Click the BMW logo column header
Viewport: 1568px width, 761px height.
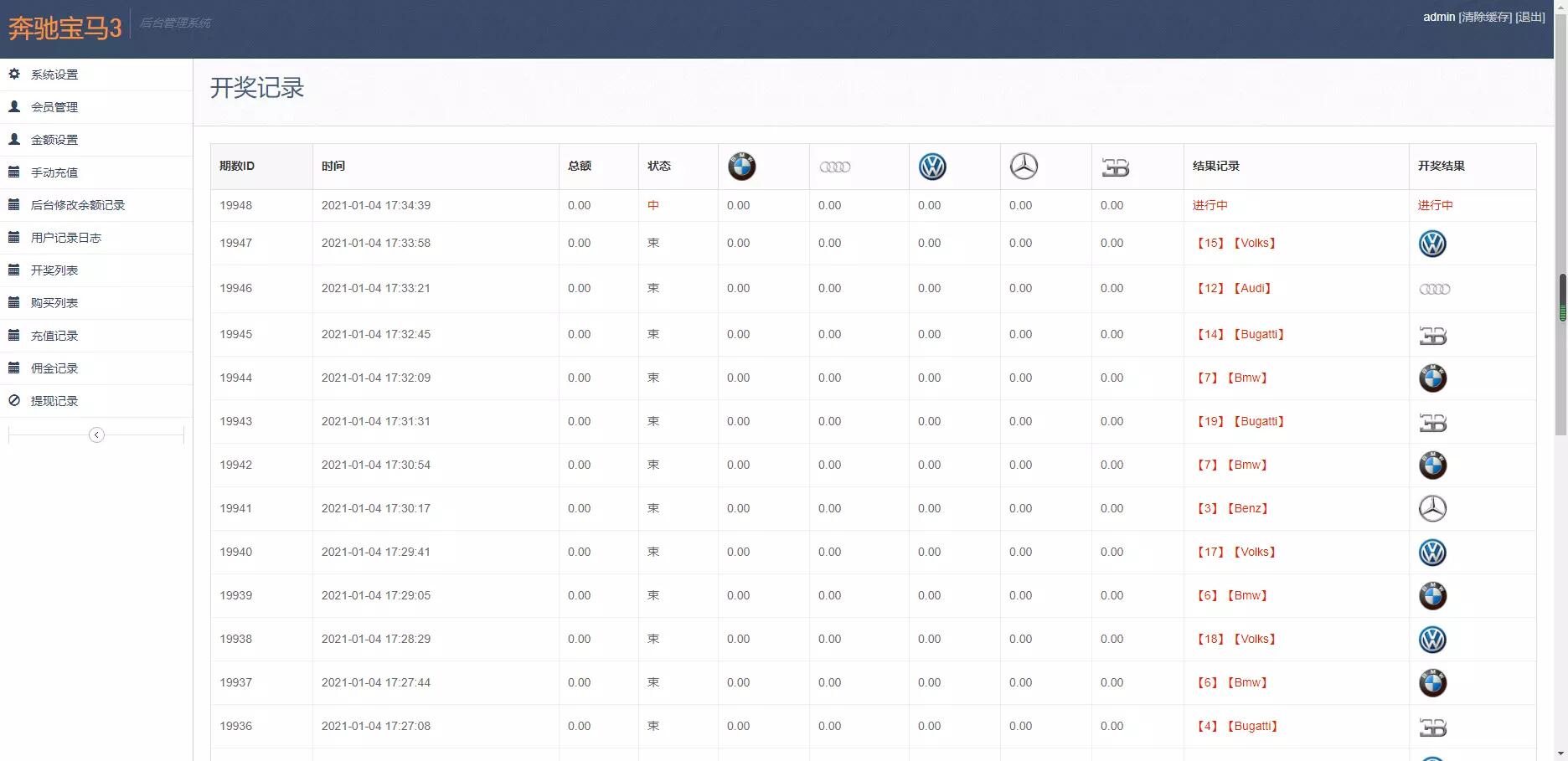click(741, 167)
